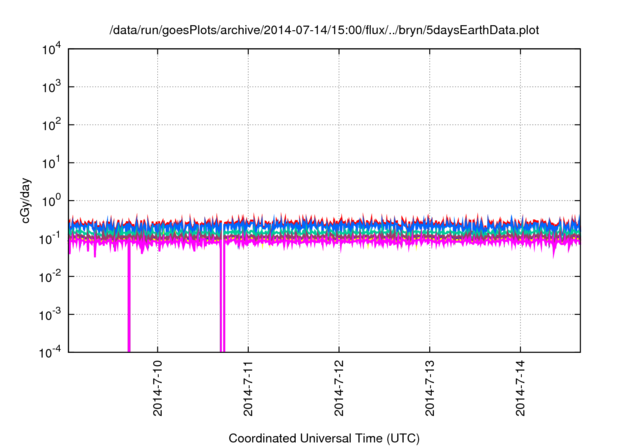Click the 2014-7-13 x-axis date label
The image size is (640, 448).
pyautogui.click(x=429, y=388)
